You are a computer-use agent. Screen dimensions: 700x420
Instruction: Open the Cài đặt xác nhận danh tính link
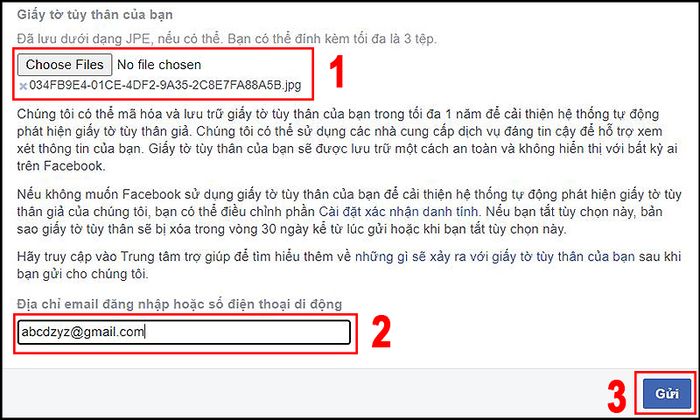point(398,212)
